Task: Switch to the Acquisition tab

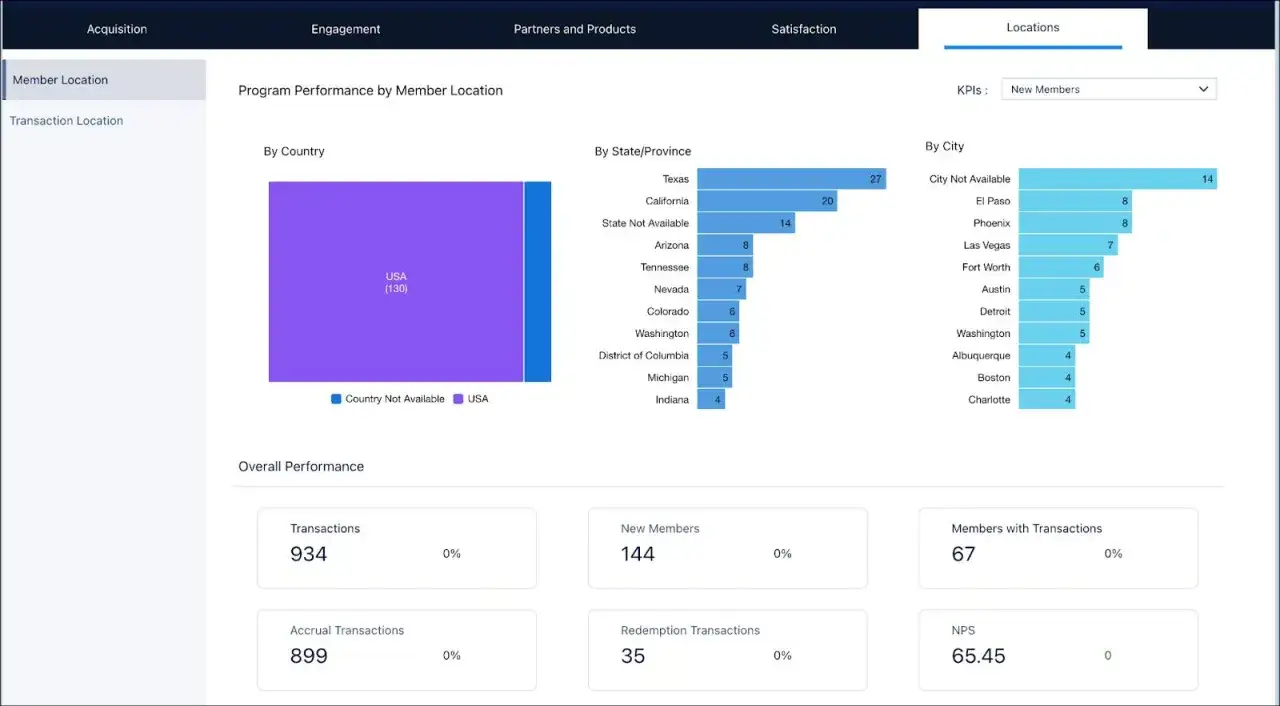Action: click(x=117, y=29)
